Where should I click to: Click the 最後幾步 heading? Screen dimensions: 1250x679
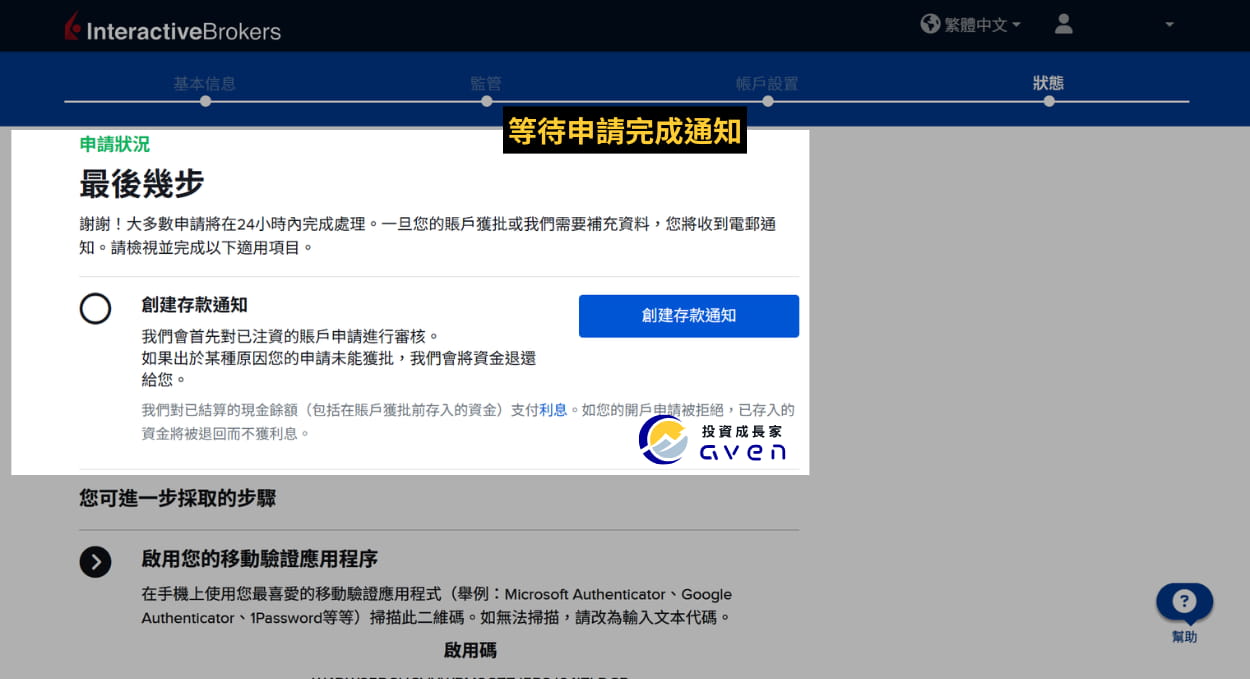(x=142, y=184)
